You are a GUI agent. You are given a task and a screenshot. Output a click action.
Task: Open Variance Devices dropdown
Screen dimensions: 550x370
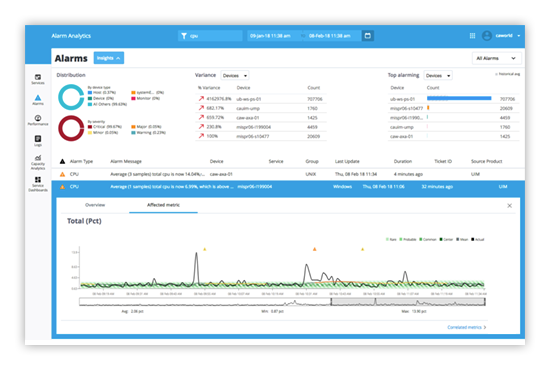coord(235,76)
